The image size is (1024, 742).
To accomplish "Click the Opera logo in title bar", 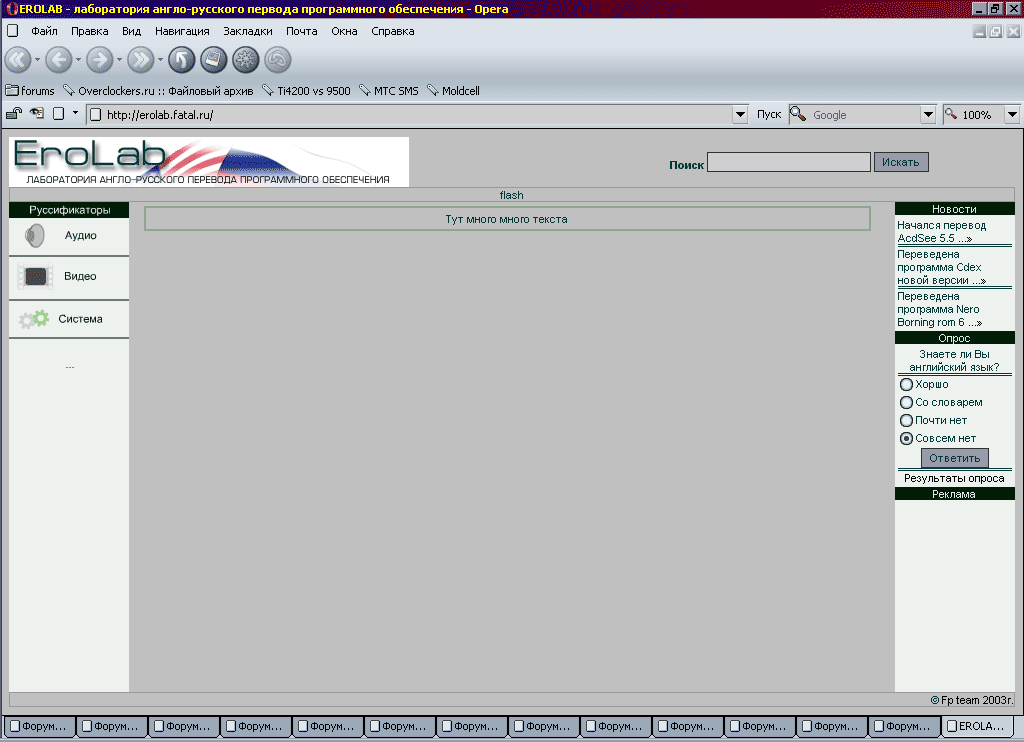I will pyautogui.click(x=11, y=9).
